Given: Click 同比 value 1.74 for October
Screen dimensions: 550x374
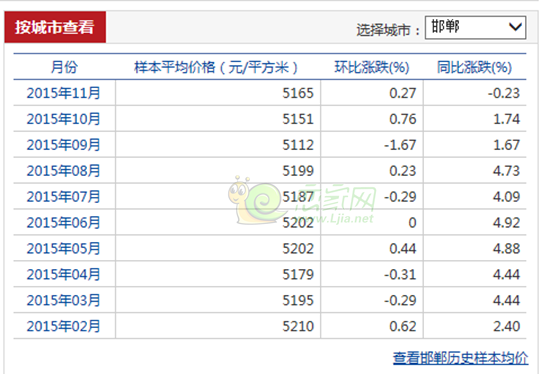Looking at the screenshot, I should tap(507, 119).
